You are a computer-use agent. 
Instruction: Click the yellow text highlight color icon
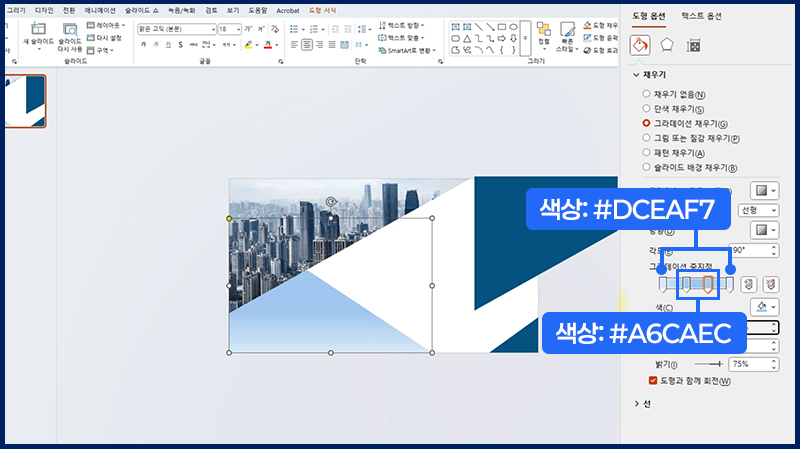click(x=248, y=45)
